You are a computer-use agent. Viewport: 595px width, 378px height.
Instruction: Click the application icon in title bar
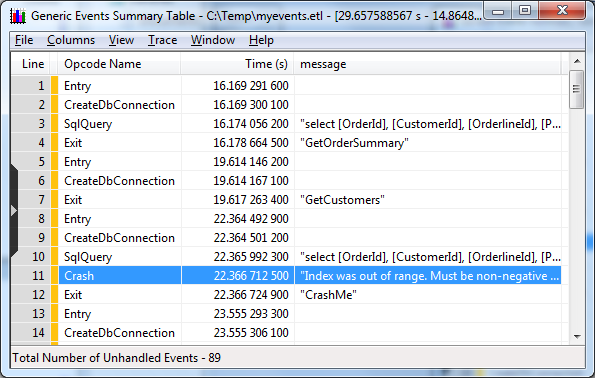click(x=17, y=16)
